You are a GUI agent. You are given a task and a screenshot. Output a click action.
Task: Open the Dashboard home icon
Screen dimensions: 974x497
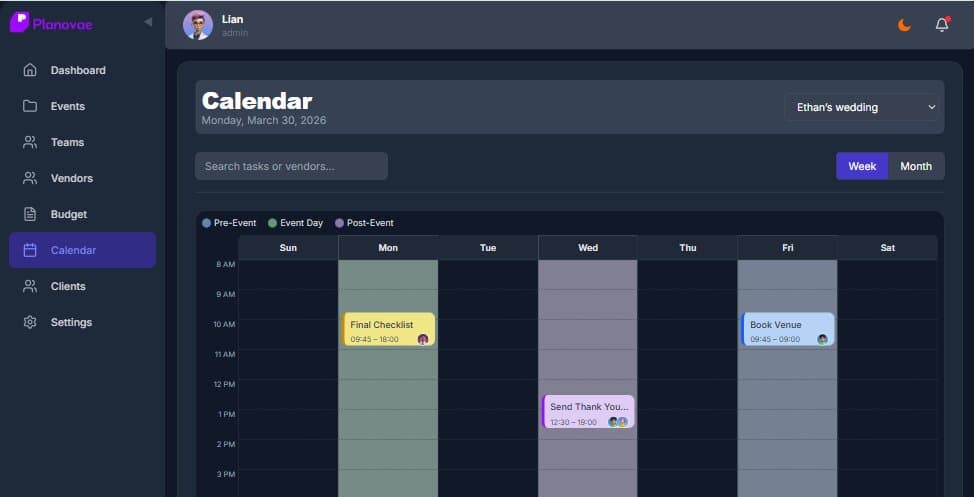click(30, 70)
